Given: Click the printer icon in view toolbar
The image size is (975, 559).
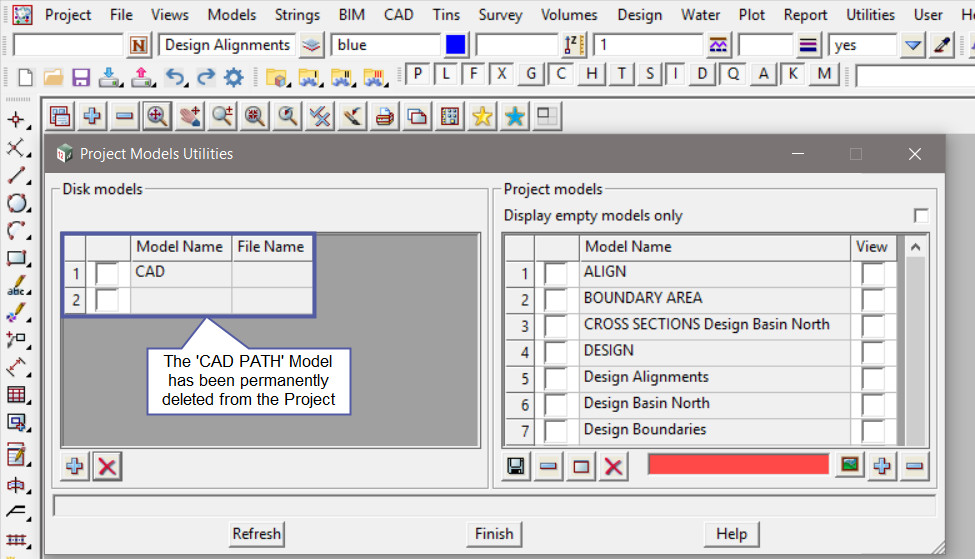Looking at the screenshot, I should (383, 117).
